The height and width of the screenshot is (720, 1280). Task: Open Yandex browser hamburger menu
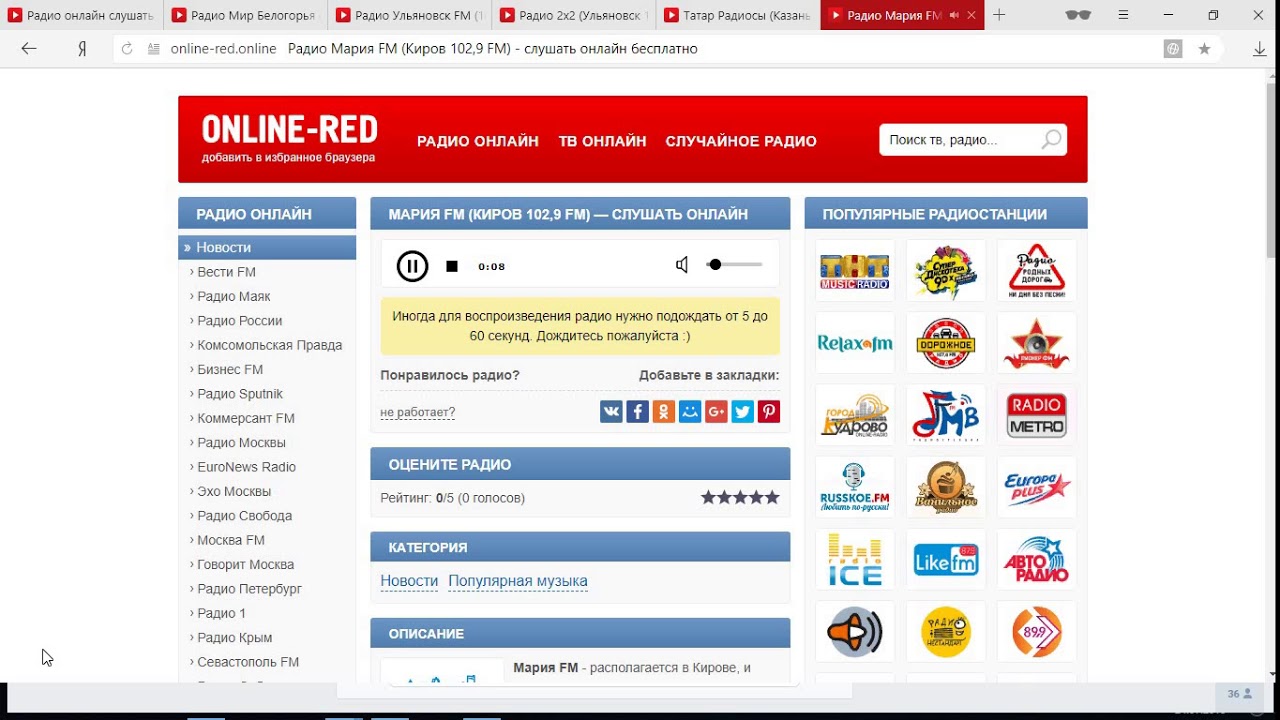pos(1124,15)
